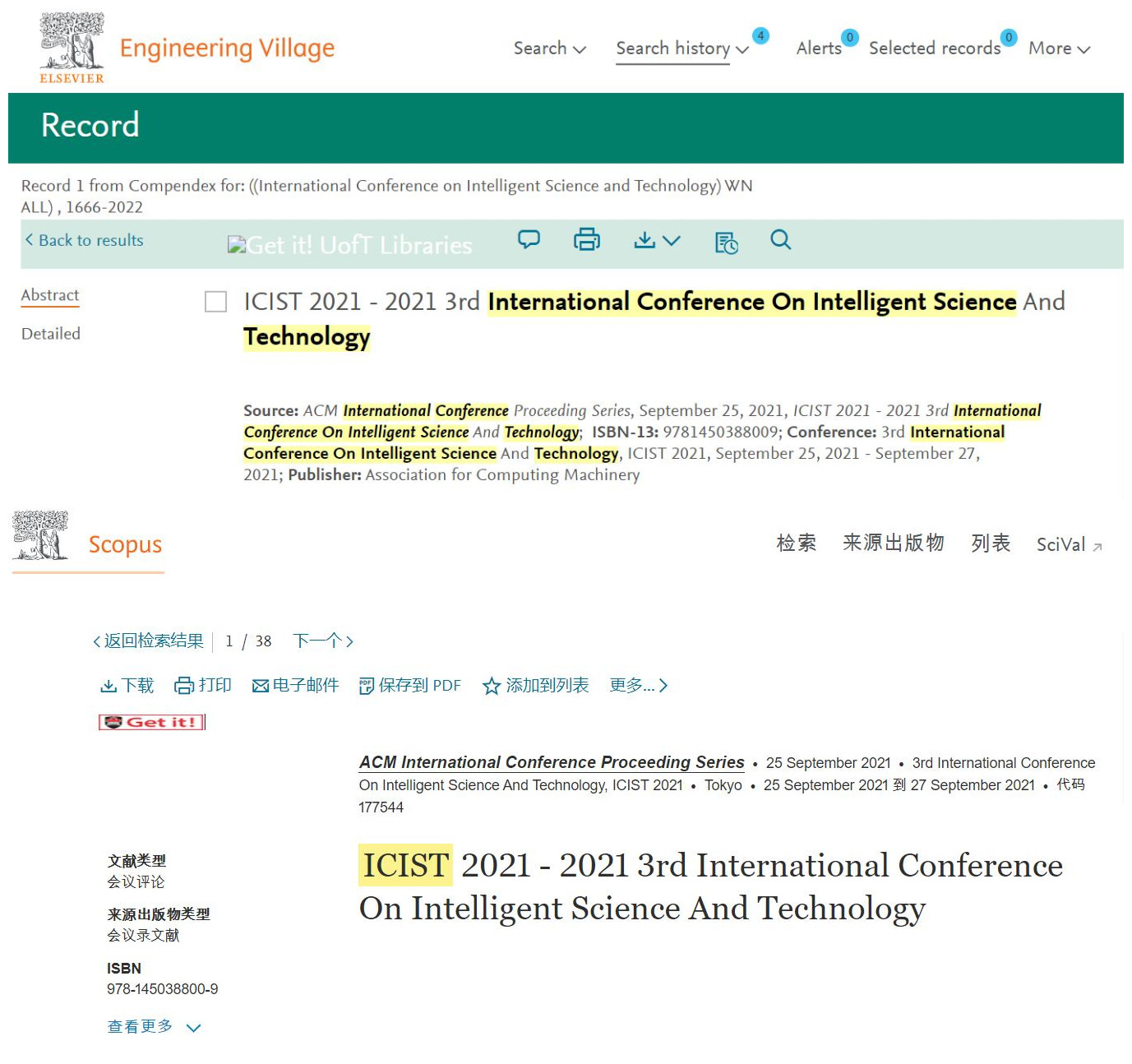The width and height of the screenshot is (1132, 1064).
Task: Click the Publisher: label in source details
Action: tap(325, 475)
